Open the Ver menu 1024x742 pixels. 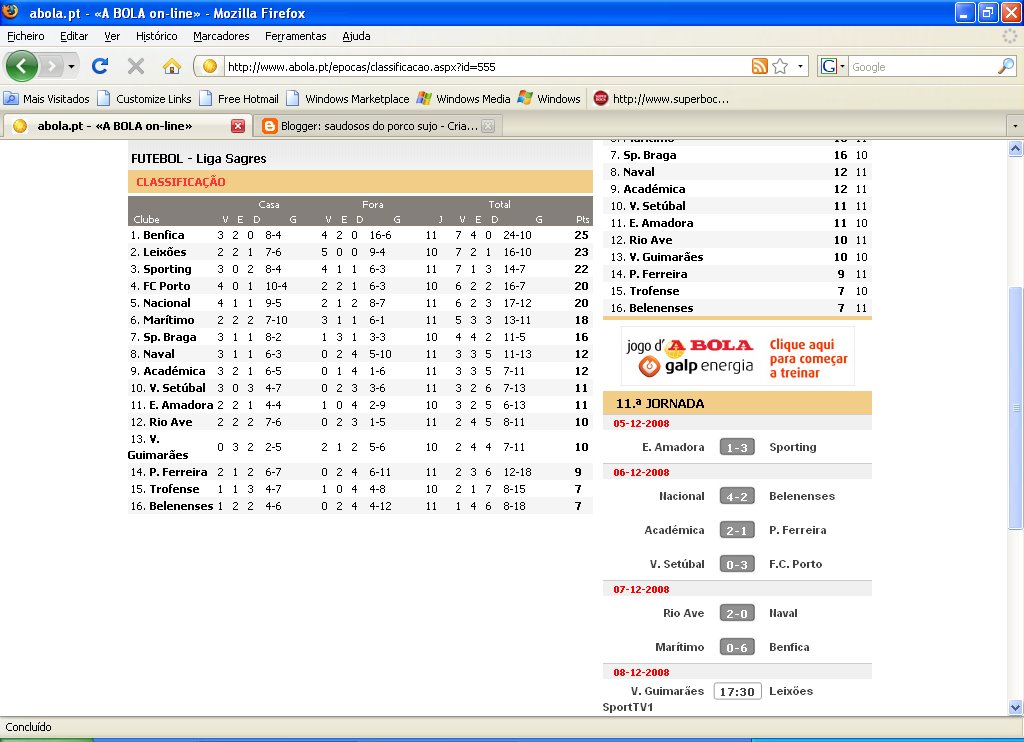pos(112,36)
